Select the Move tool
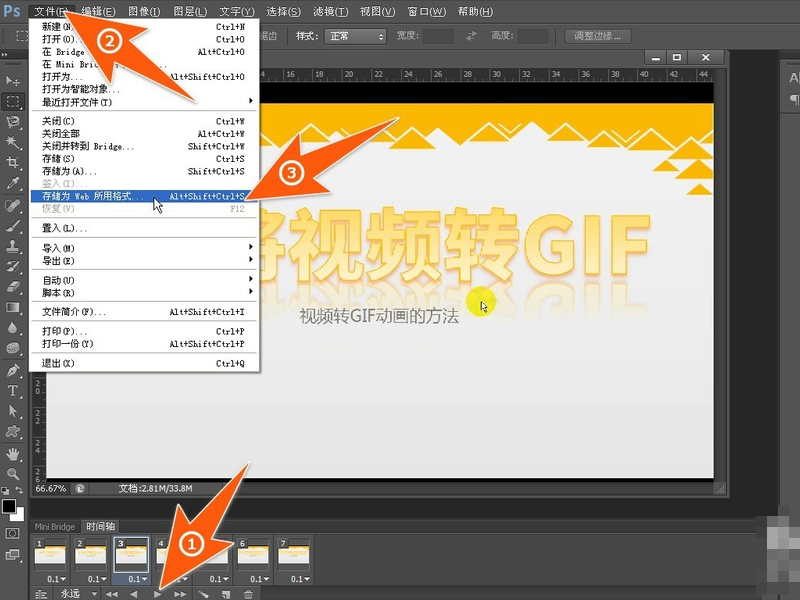Viewport: 800px width, 600px height. [13, 81]
